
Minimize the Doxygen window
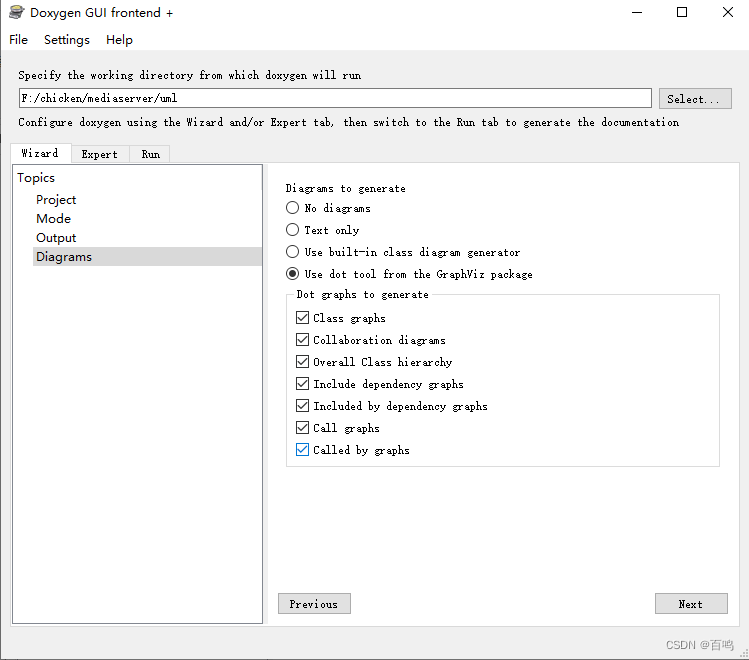pos(637,12)
